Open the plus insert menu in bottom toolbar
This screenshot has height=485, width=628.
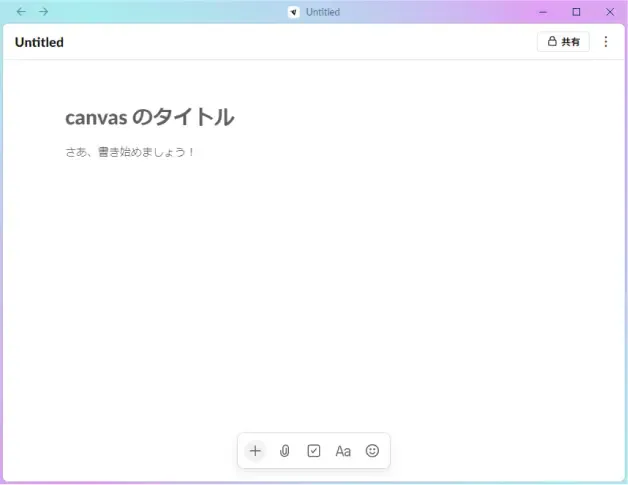[x=255, y=451]
